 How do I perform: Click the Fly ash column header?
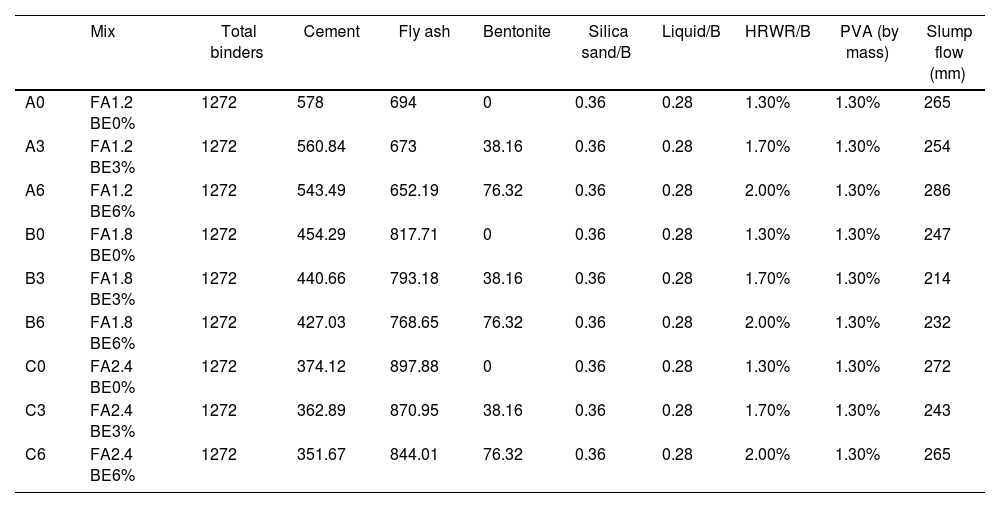pyautogui.click(x=424, y=32)
